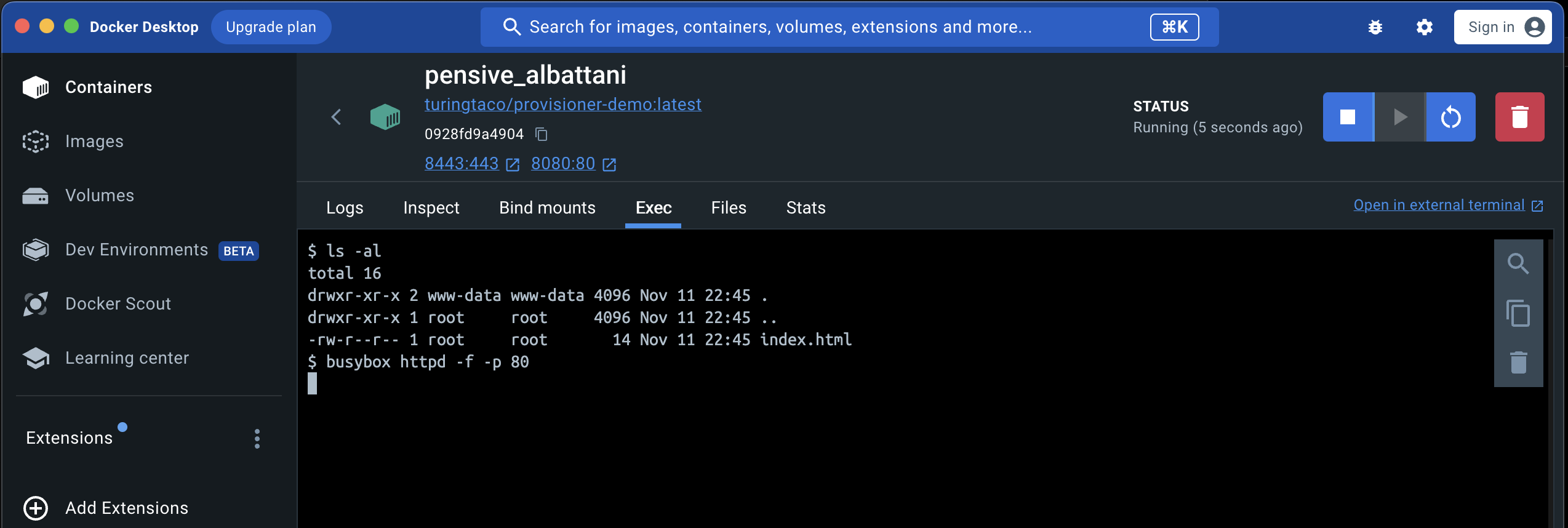Image resolution: width=1568 pixels, height=528 pixels.
Task: Open external link icon next to 8080:80
Action: click(609, 164)
